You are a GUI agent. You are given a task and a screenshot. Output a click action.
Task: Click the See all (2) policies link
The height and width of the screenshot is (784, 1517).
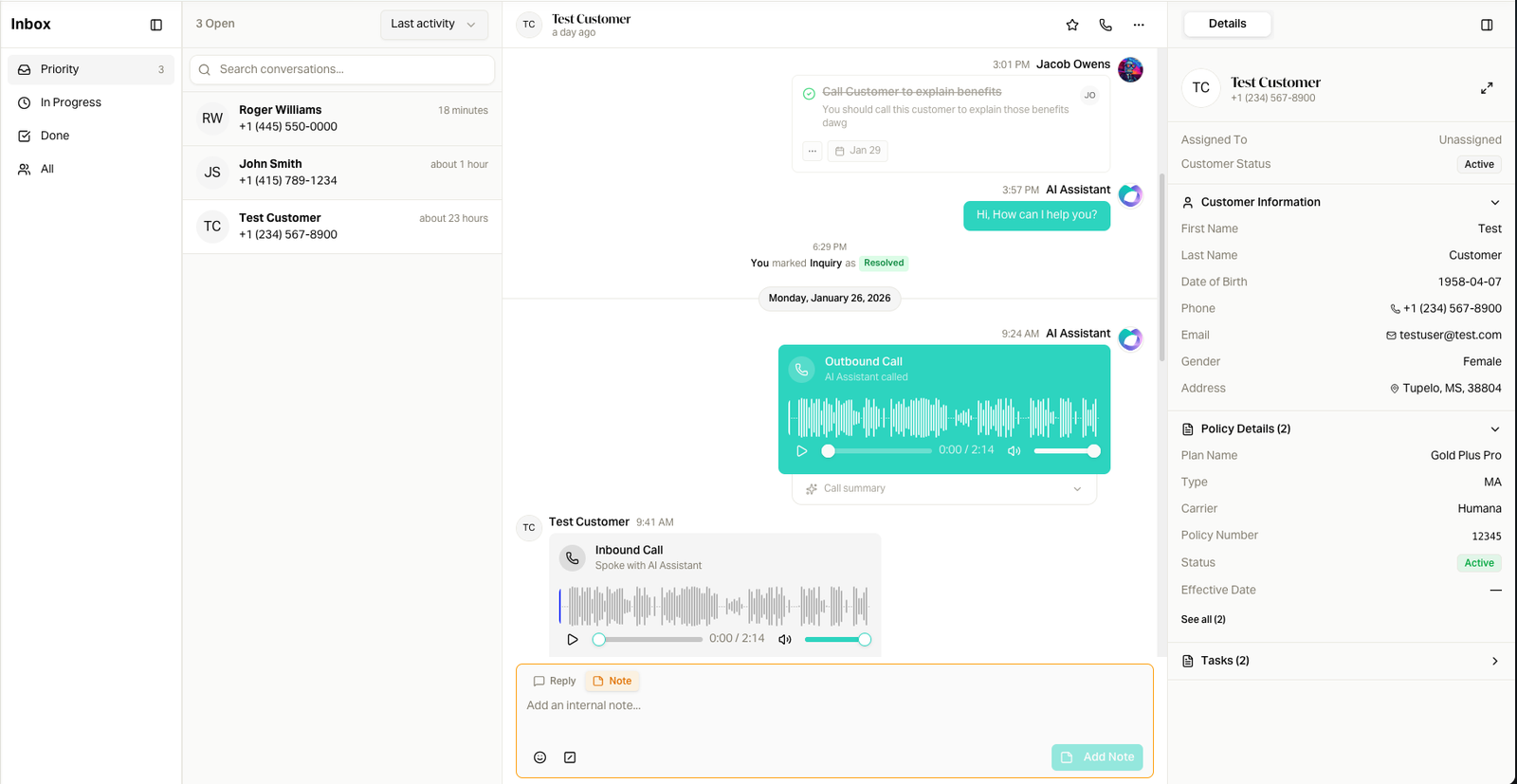1203,620
